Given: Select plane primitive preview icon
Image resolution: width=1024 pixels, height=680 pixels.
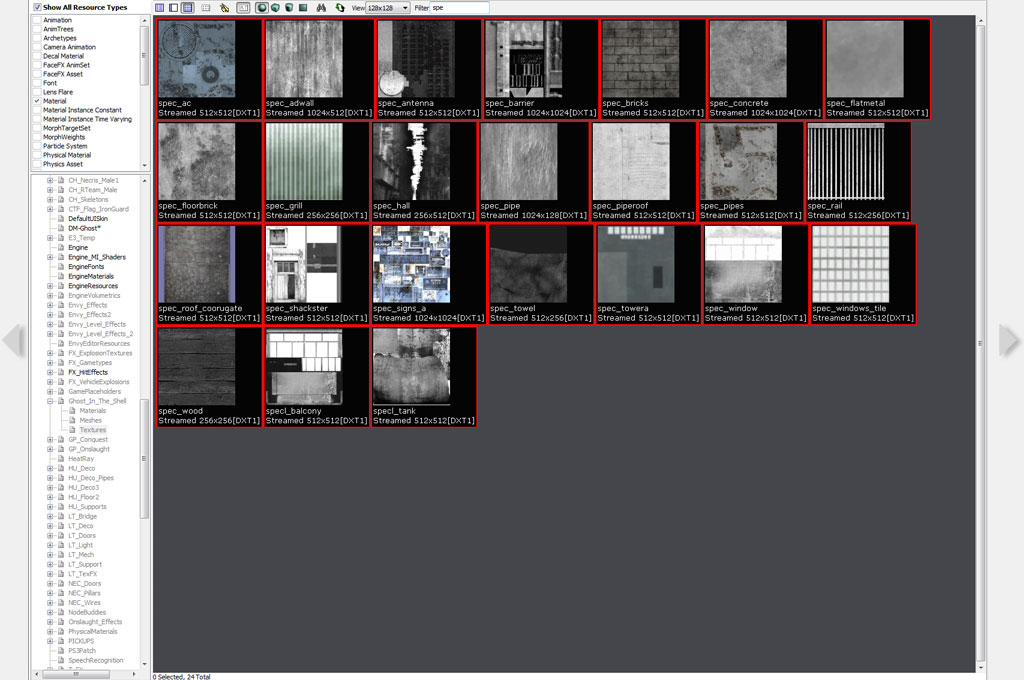Looking at the screenshot, I should (x=303, y=8).
